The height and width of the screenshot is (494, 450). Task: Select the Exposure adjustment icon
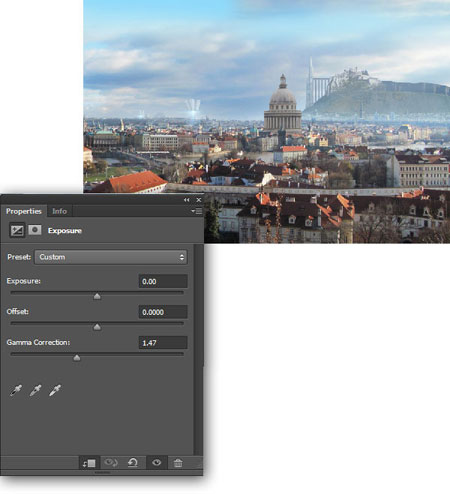(17, 230)
